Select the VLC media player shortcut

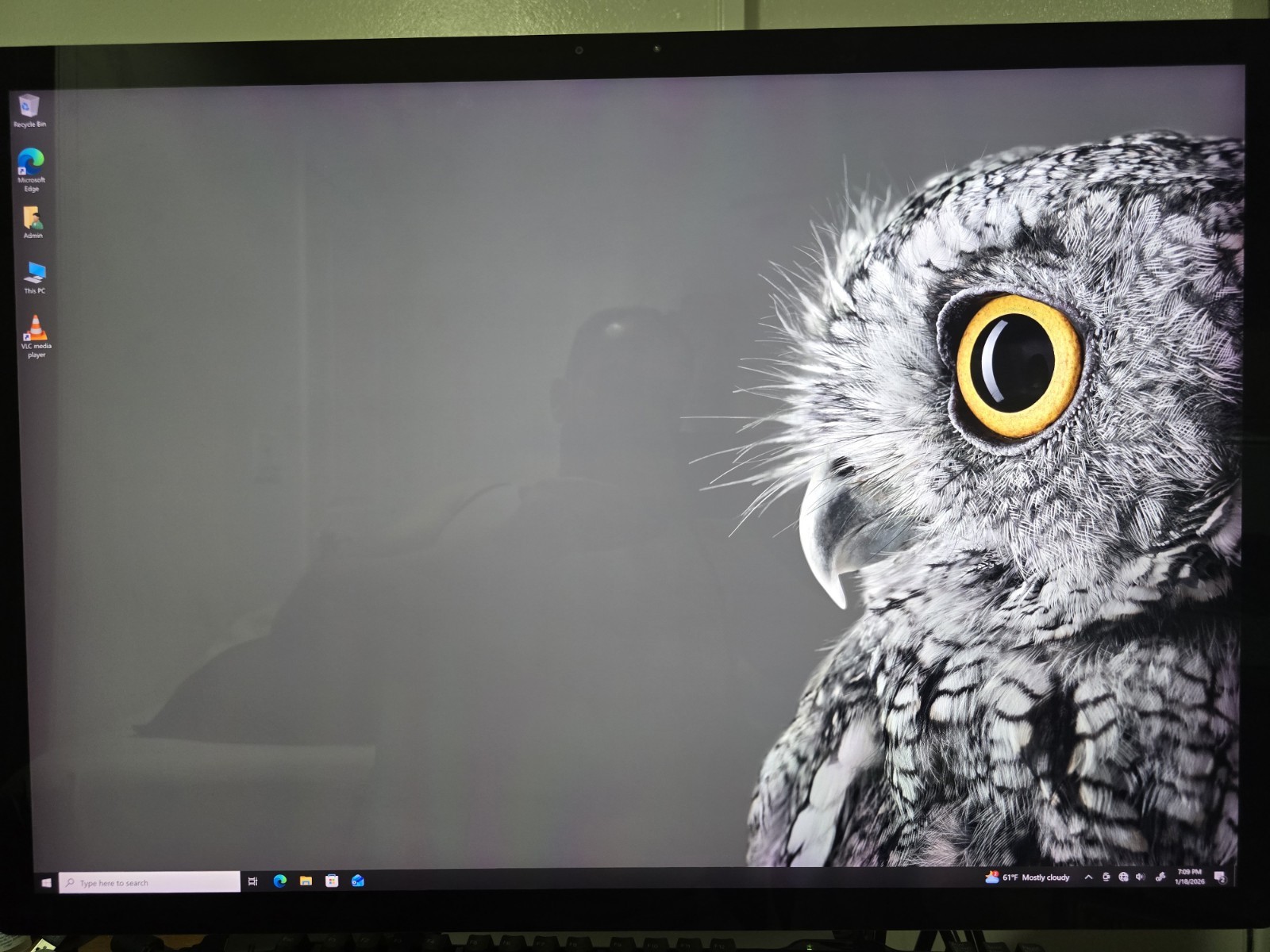click(x=36, y=333)
